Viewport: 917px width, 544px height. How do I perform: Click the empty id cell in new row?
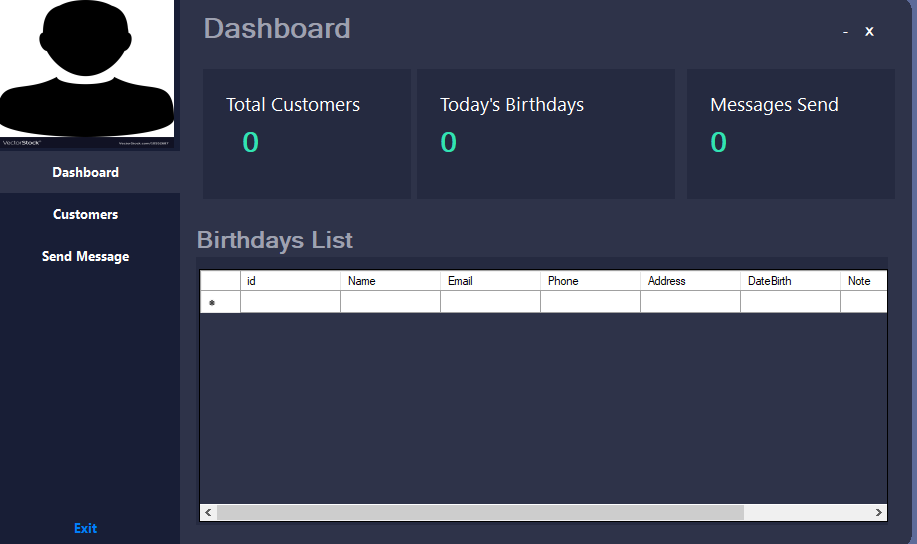pos(290,302)
